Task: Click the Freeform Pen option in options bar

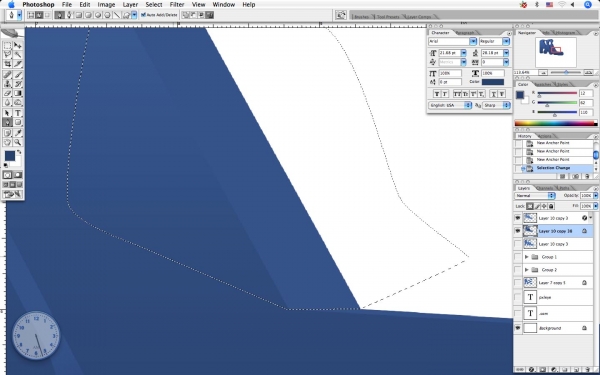Action: (69, 15)
